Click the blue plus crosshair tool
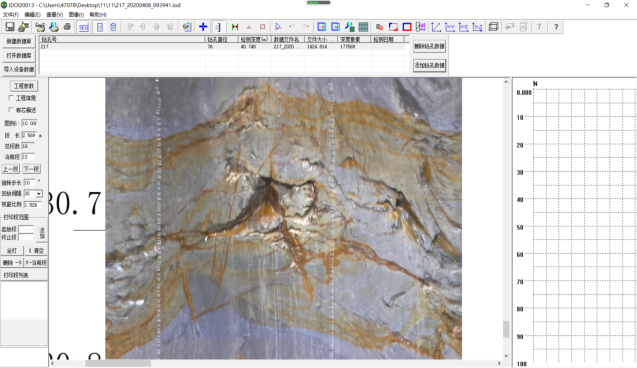The height and width of the screenshot is (368, 637). [203, 27]
